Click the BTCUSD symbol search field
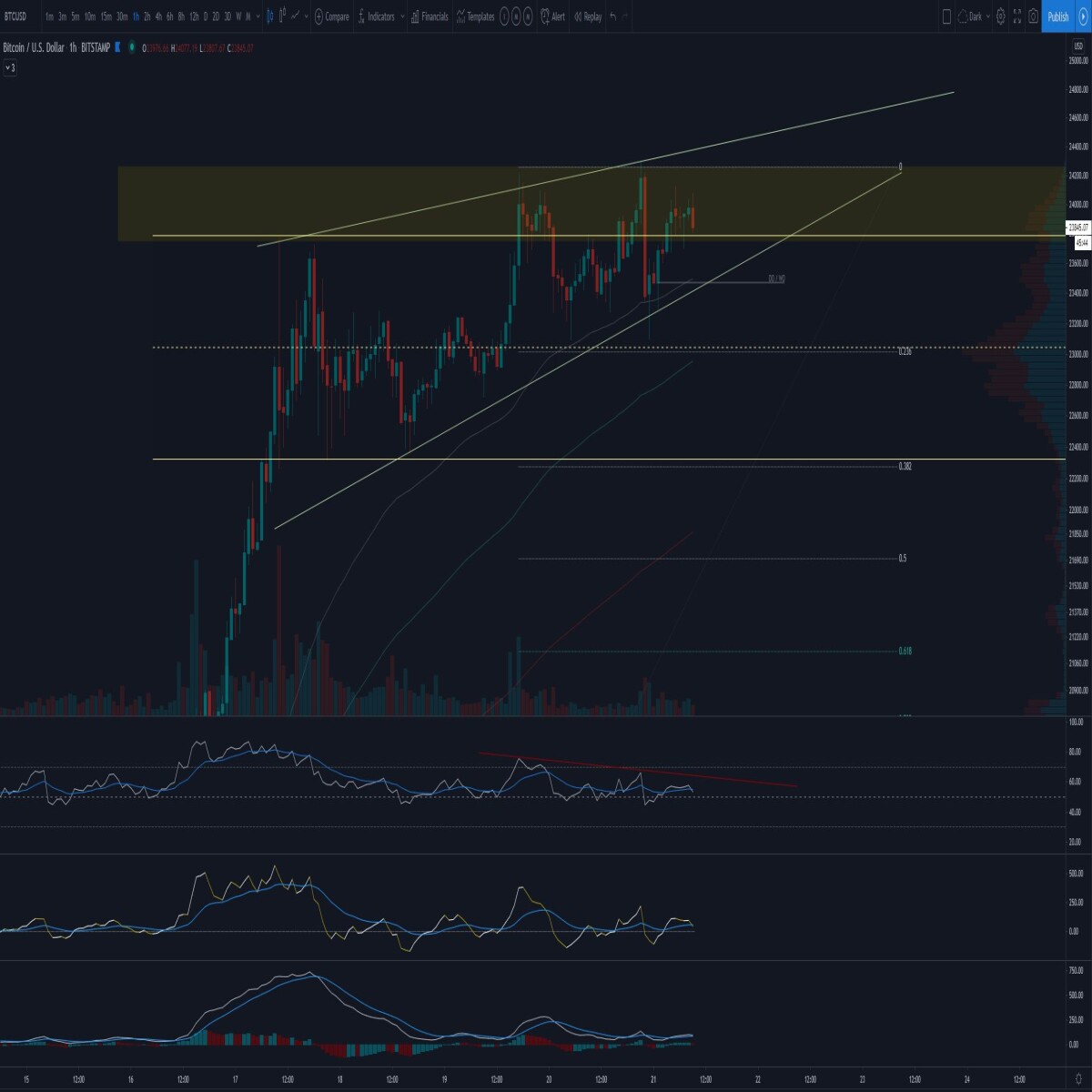1092x1092 pixels. (15, 16)
